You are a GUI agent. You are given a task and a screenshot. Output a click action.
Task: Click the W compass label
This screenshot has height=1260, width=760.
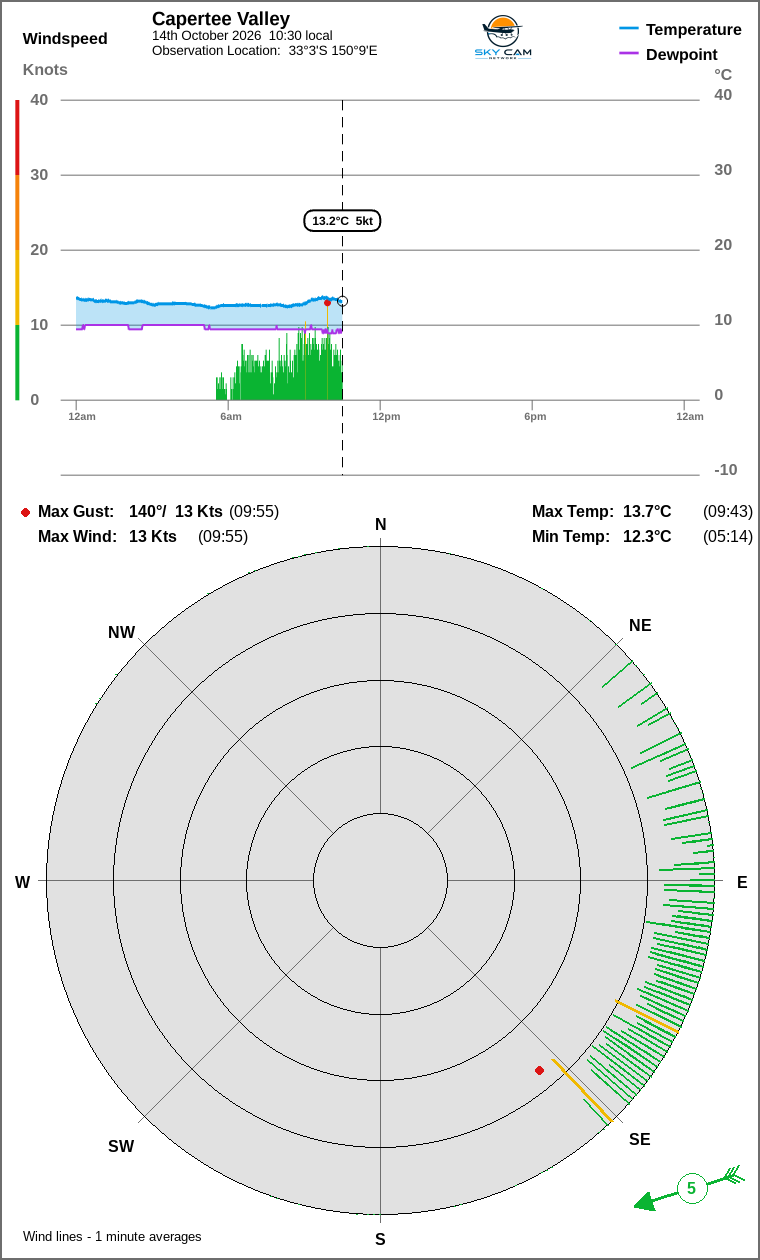22,882
